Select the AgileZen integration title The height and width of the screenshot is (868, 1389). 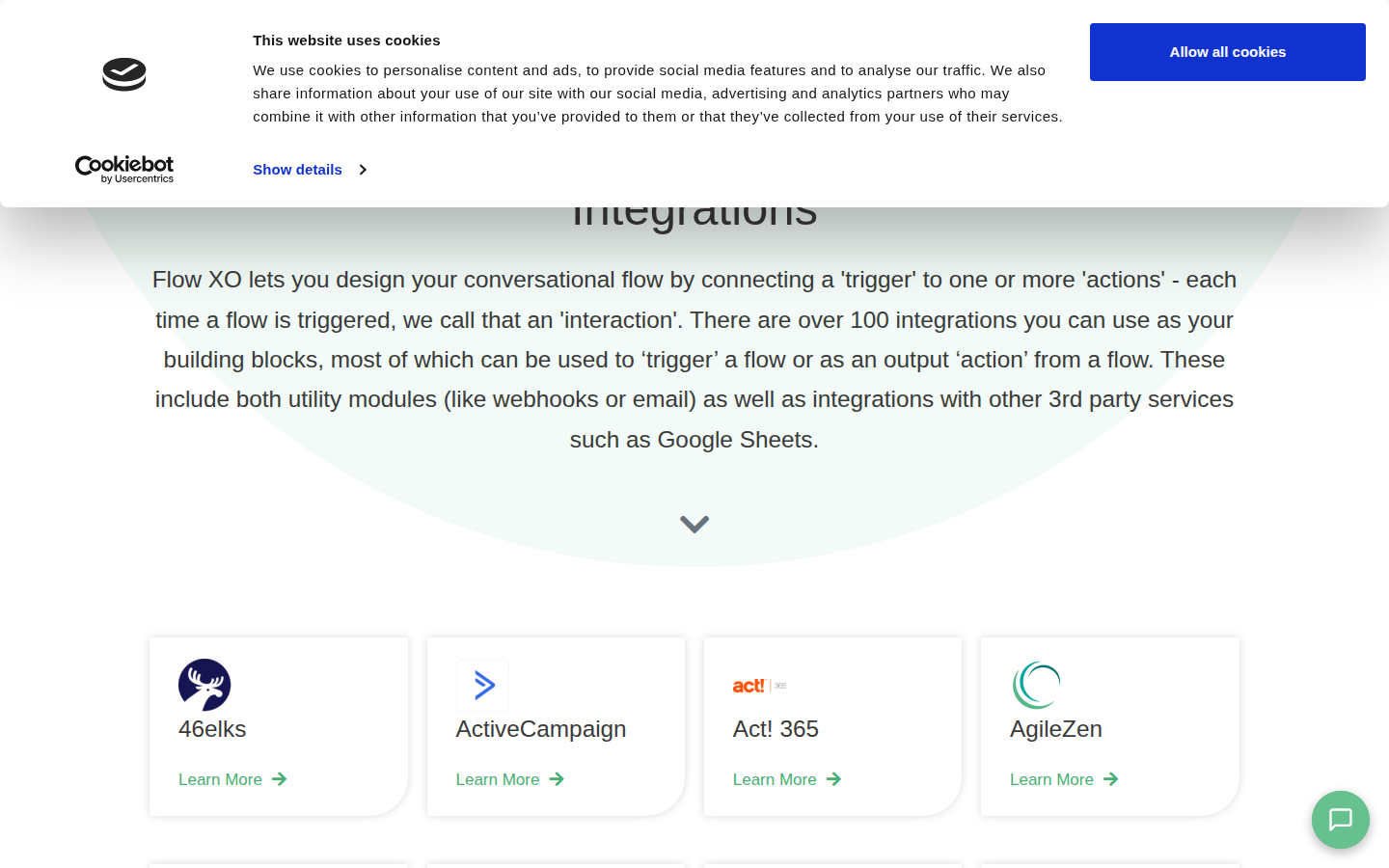(1055, 729)
